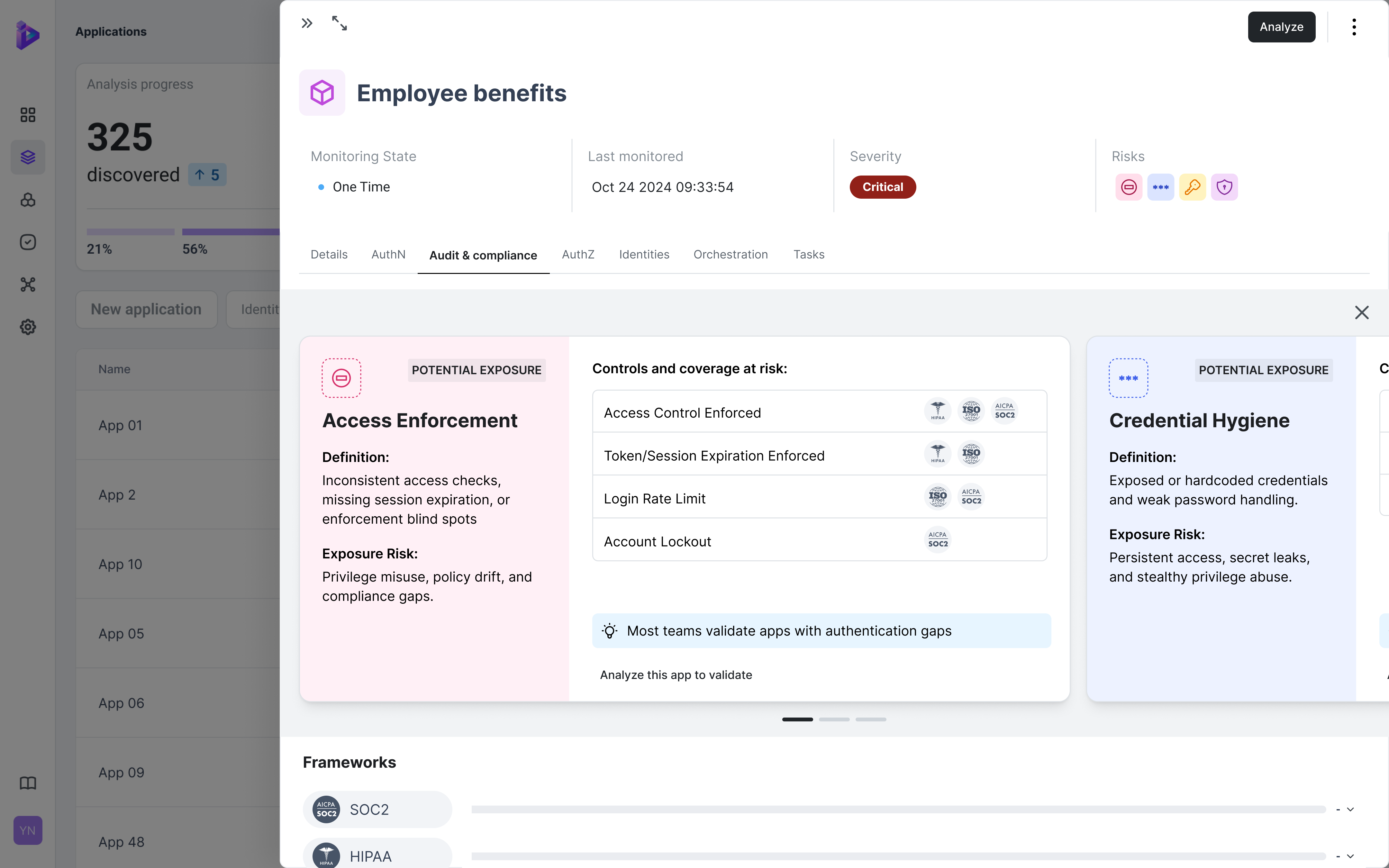Click the key risk icon under Risks

[1192, 187]
